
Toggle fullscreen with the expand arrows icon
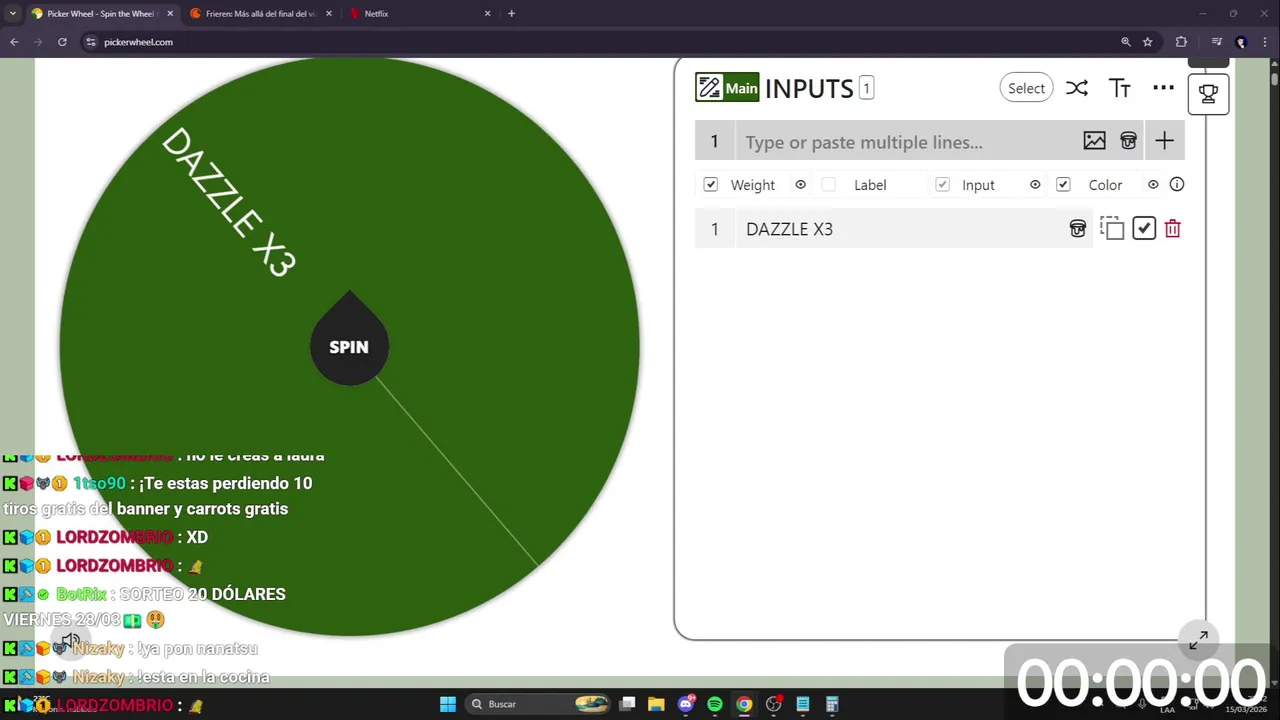(1199, 640)
